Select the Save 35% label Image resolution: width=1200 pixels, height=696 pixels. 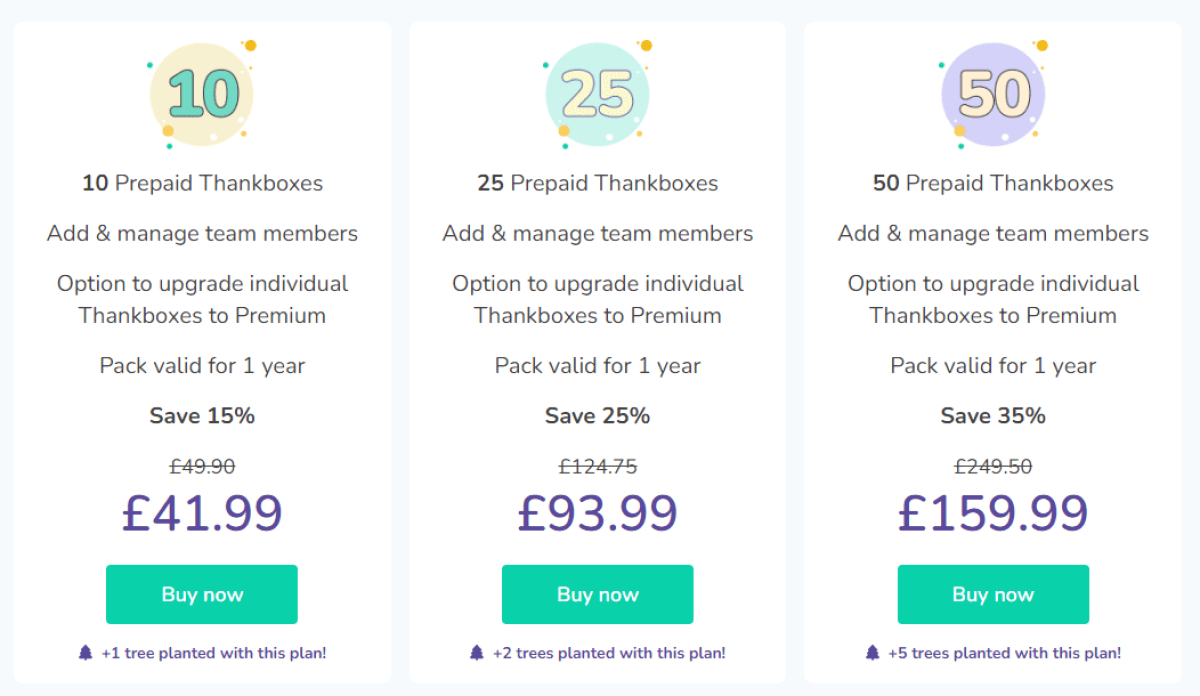pos(993,415)
